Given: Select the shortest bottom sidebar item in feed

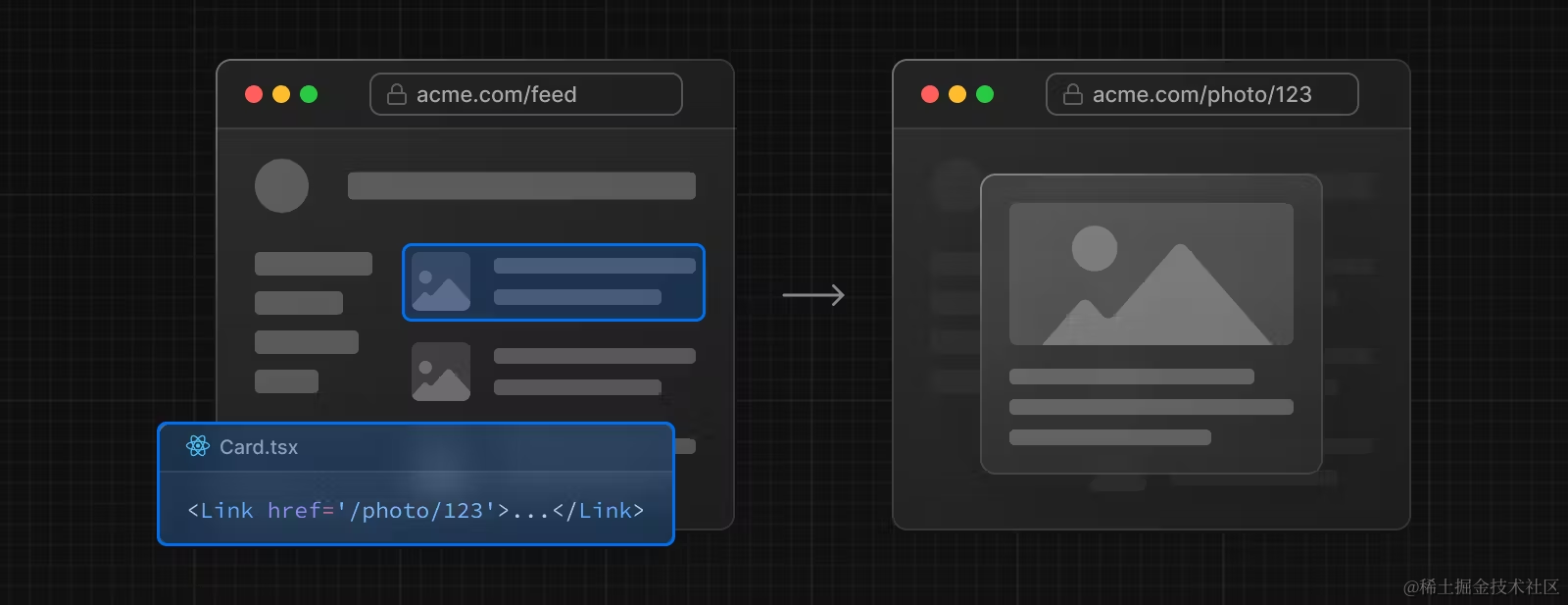Looking at the screenshot, I should click(x=286, y=381).
